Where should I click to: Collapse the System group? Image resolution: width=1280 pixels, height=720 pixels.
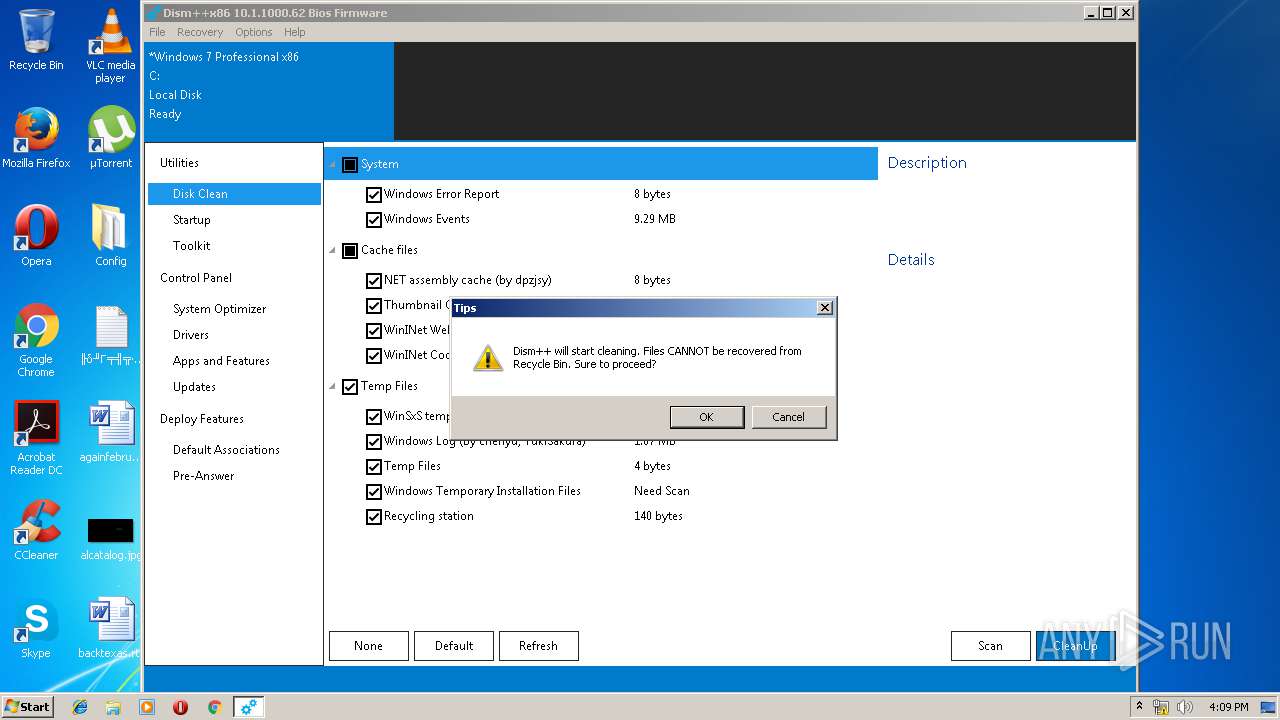[333, 164]
